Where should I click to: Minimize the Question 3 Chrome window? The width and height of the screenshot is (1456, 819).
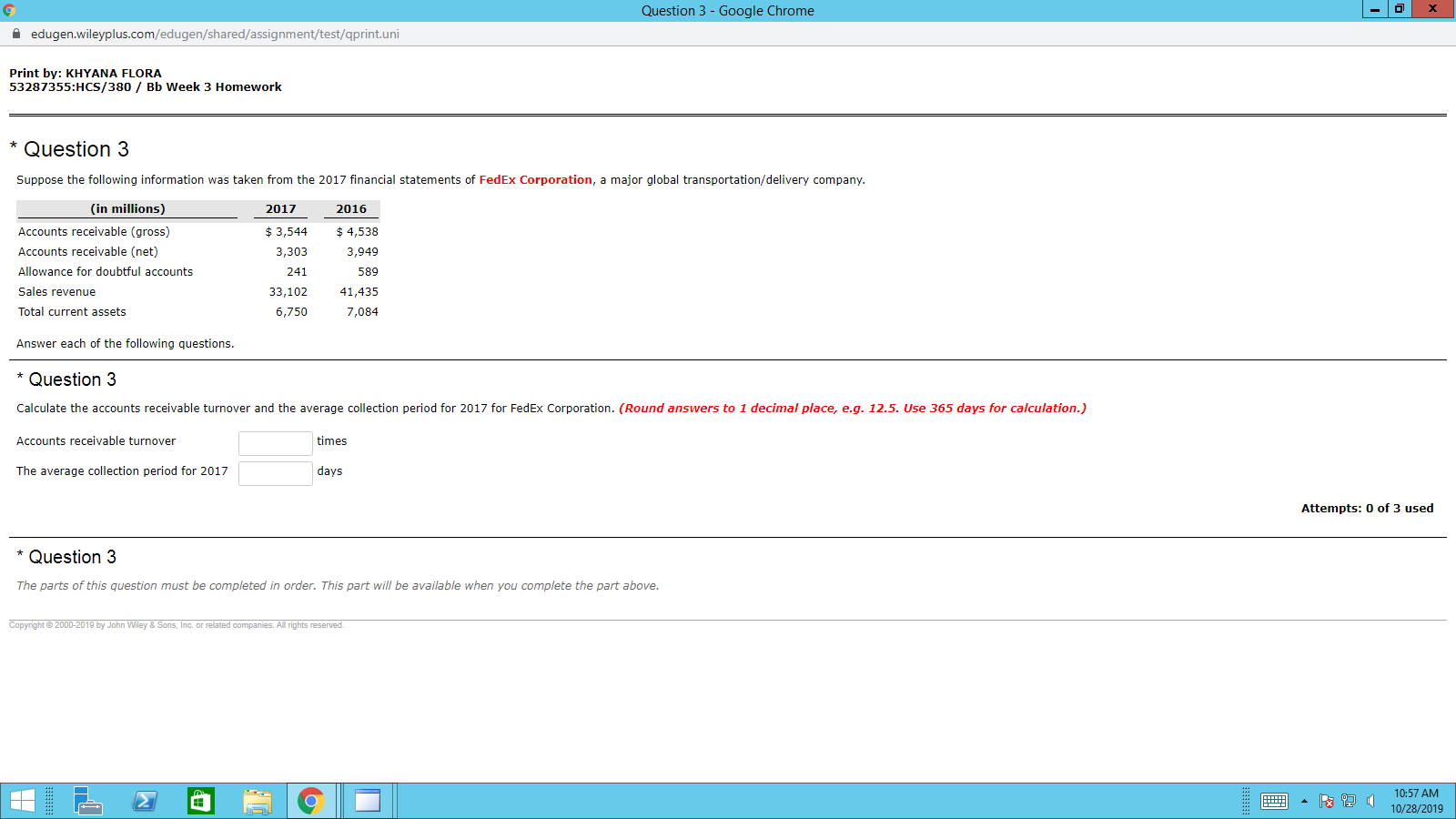point(1373,10)
